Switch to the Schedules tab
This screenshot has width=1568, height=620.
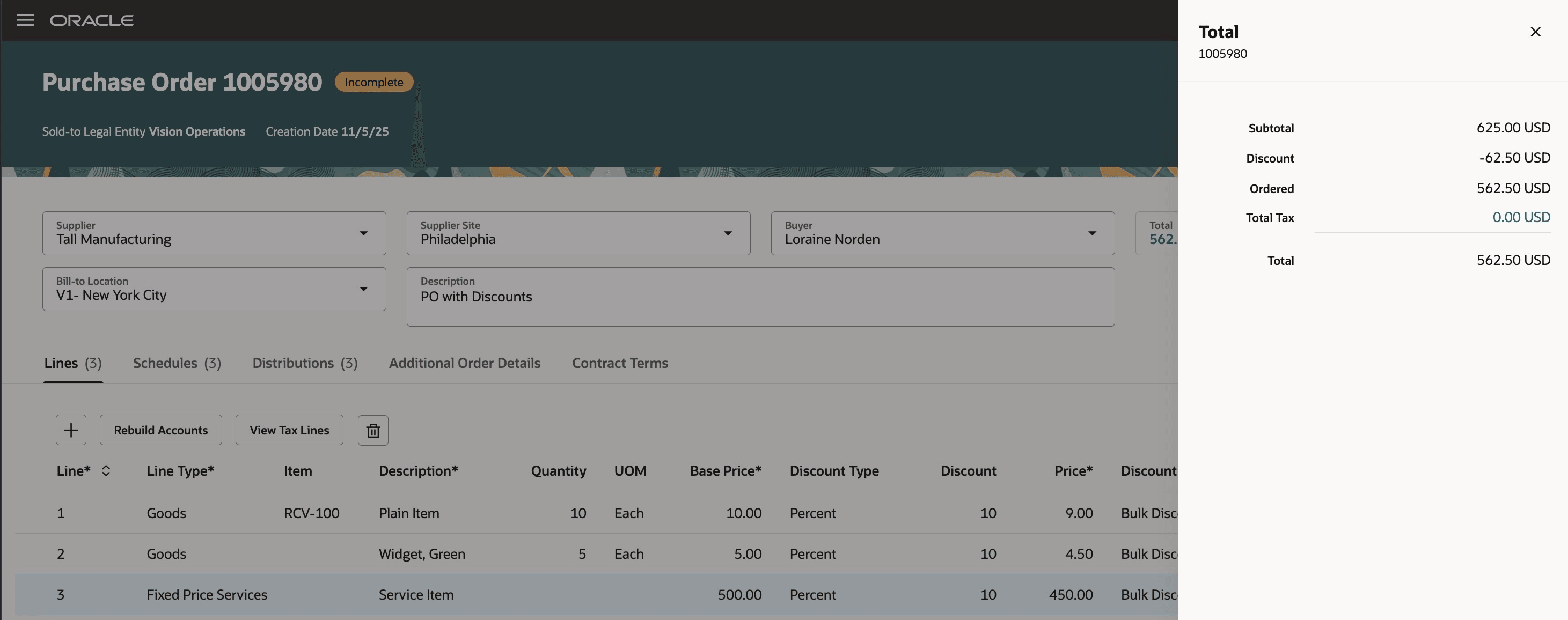pyautogui.click(x=176, y=363)
